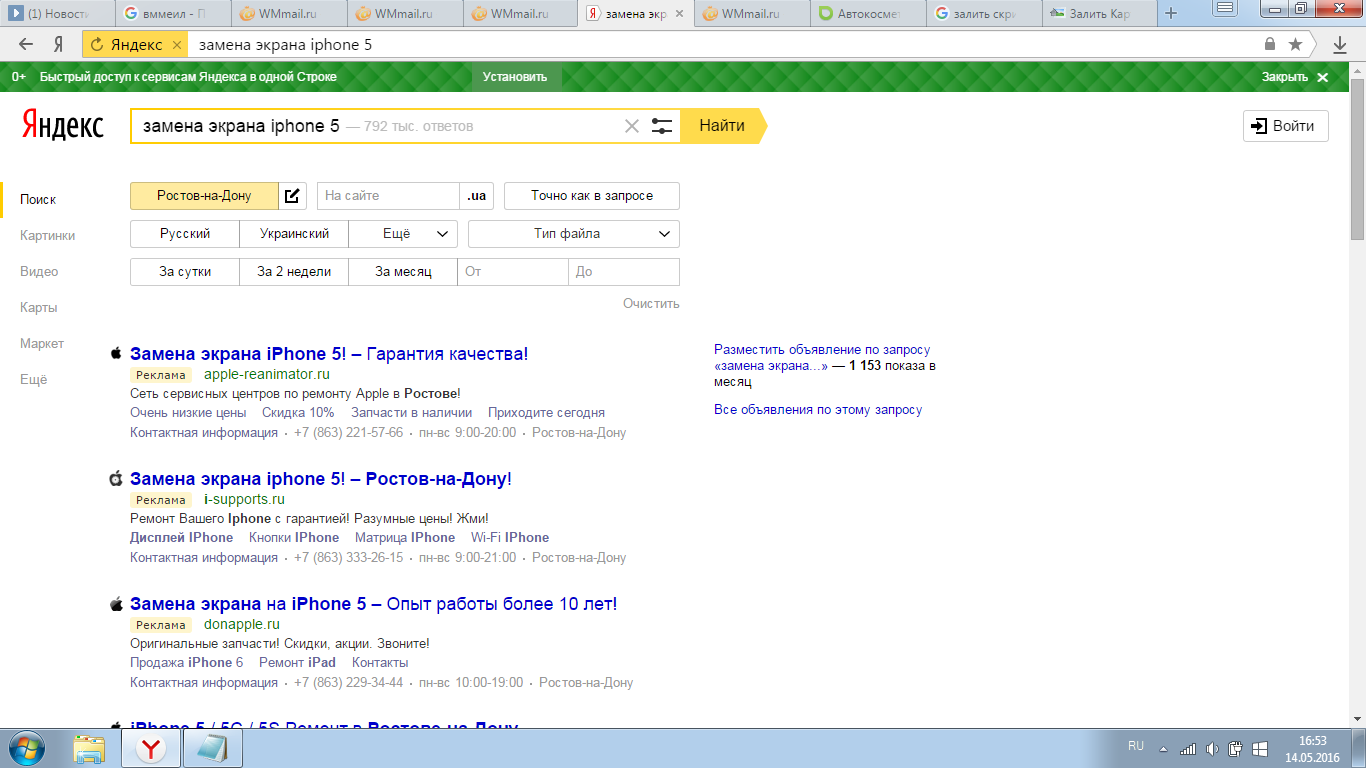
Task: Click the Yandex Browser taskbar icon
Action: click(151, 748)
